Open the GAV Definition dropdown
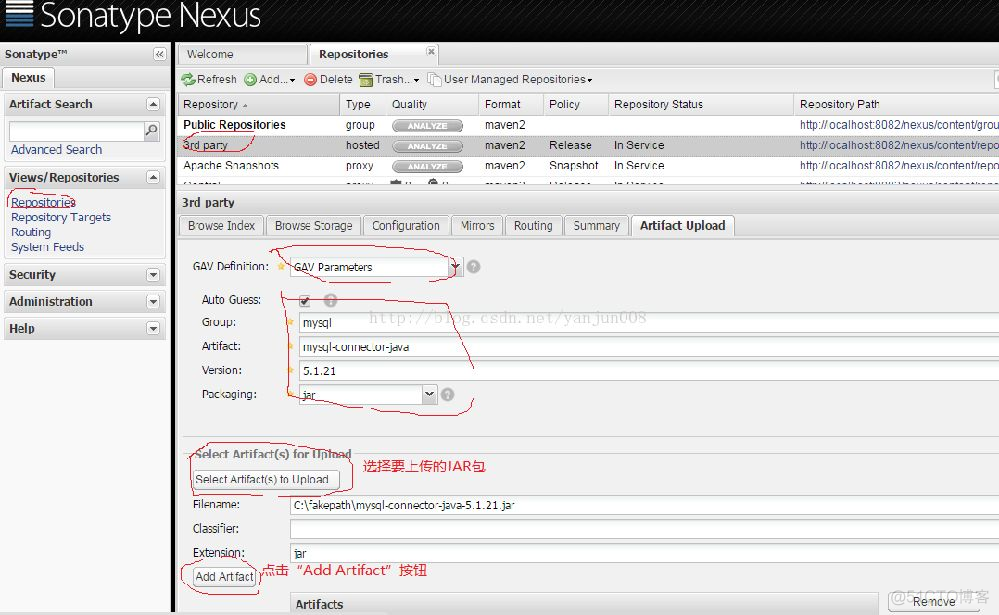Viewport: 999px width, 615px height. pos(456,267)
